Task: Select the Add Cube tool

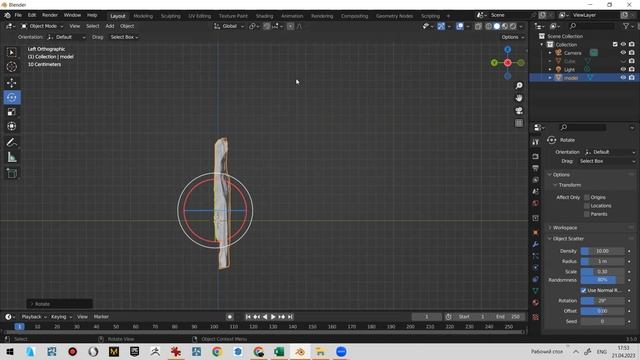Action: coord(11,173)
